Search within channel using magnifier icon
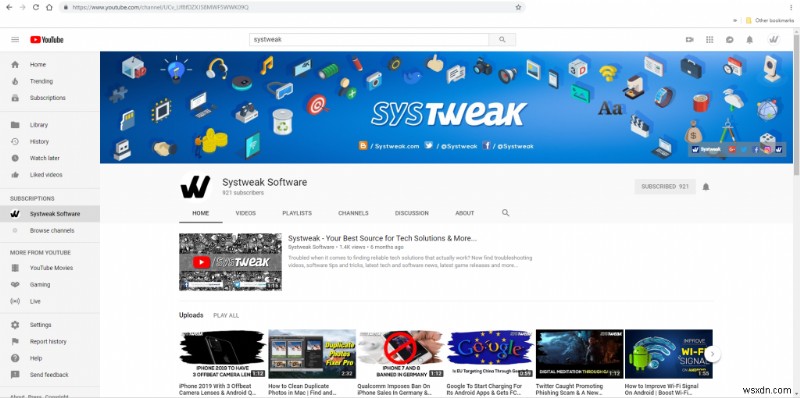Image resolution: width=800 pixels, height=398 pixels. (x=506, y=213)
